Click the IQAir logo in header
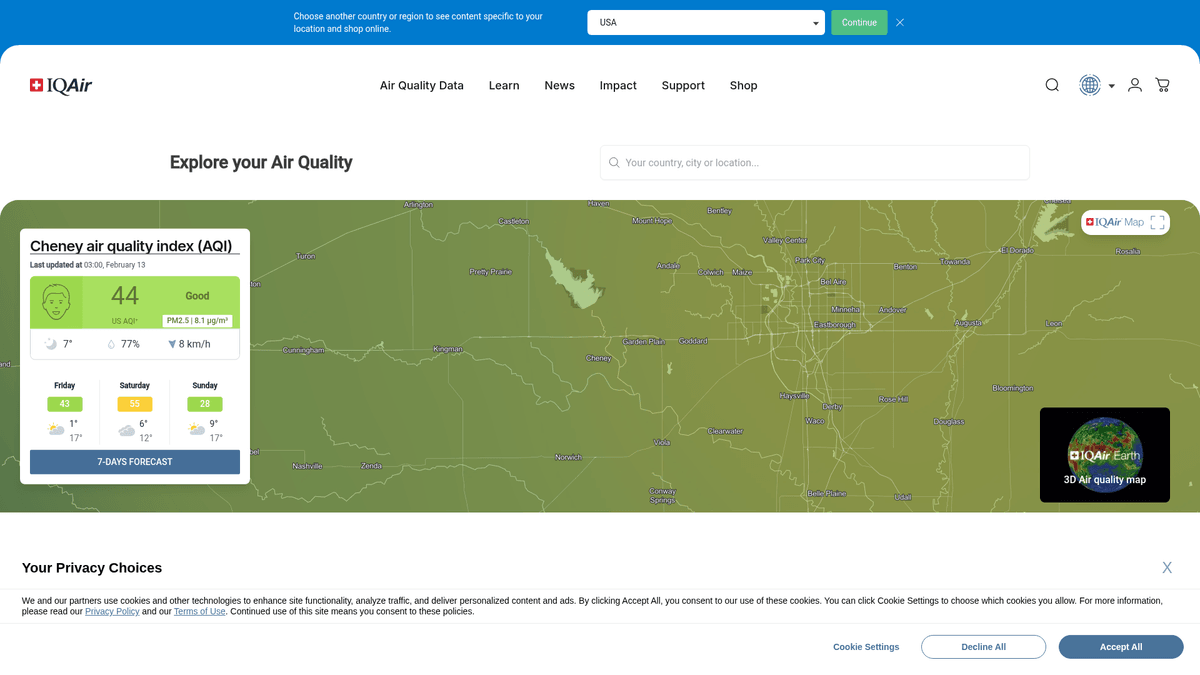 click(x=61, y=86)
